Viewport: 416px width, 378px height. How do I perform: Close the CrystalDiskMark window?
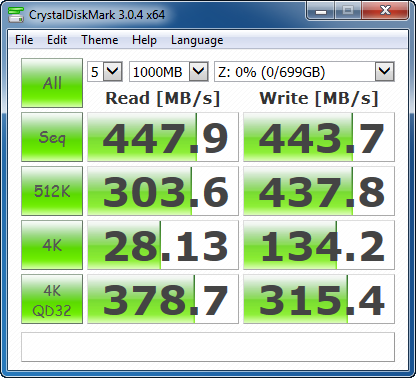(x=385, y=11)
